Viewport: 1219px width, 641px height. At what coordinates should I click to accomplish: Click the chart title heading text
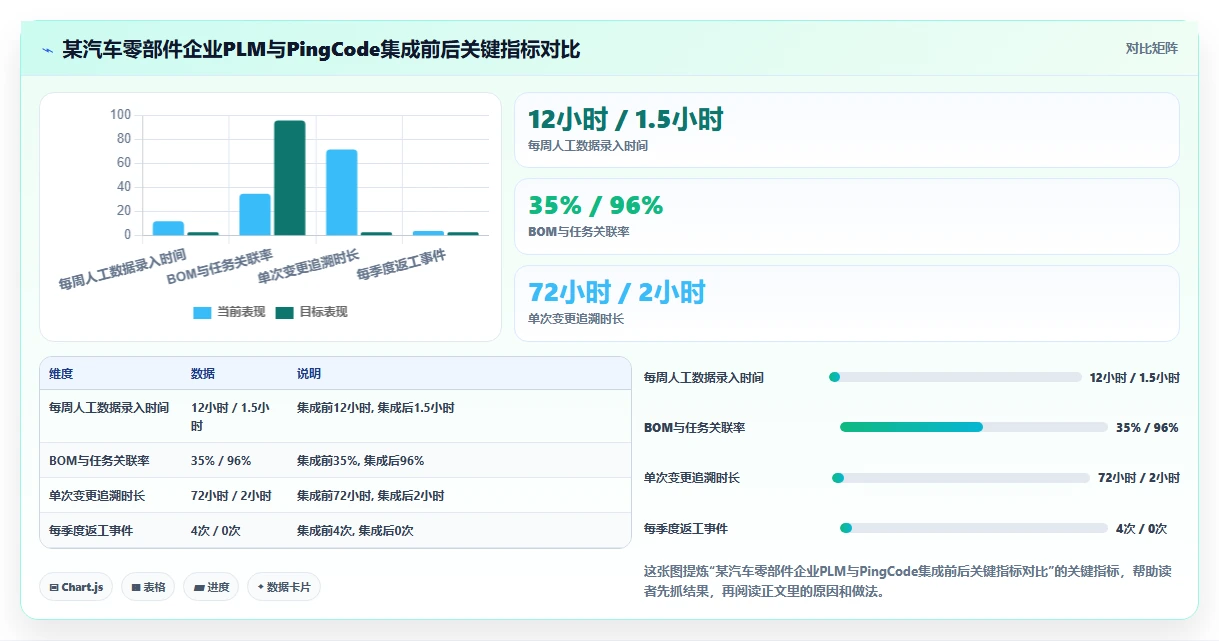321,49
